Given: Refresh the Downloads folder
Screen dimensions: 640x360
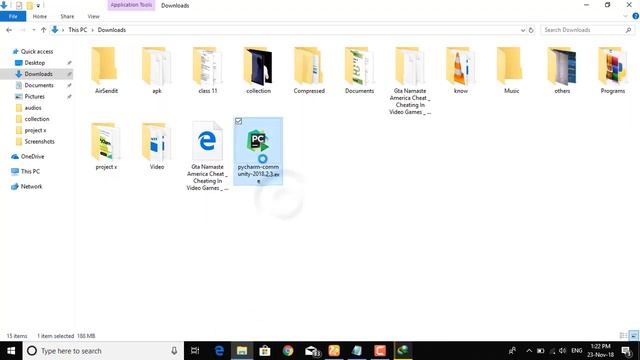Looking at the screenshot, I should pos(531,30).
